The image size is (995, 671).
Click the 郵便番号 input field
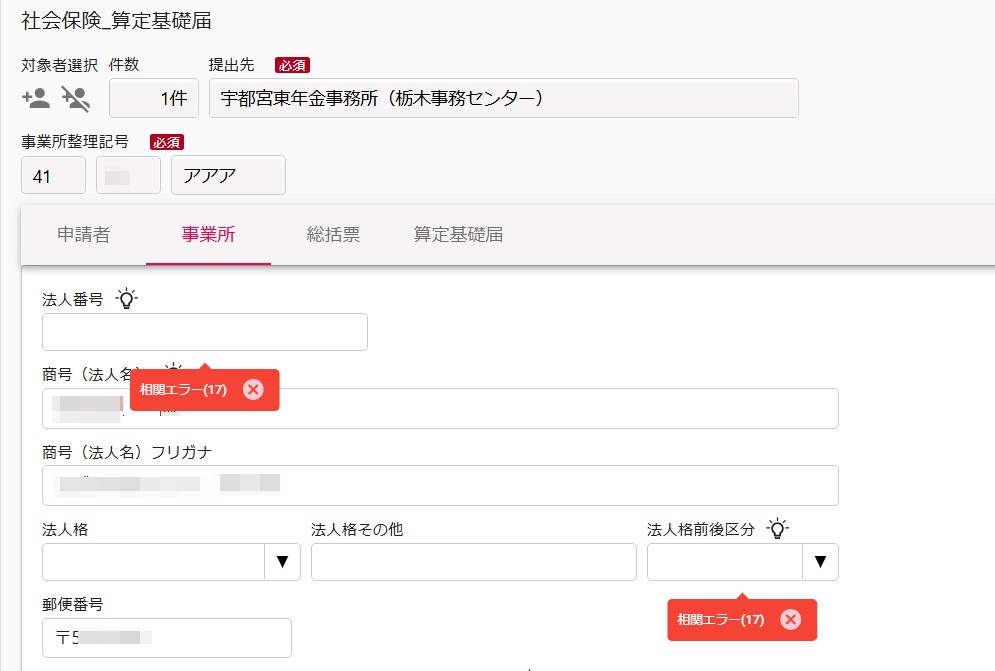pyautogui.click(x=167, y=638)
